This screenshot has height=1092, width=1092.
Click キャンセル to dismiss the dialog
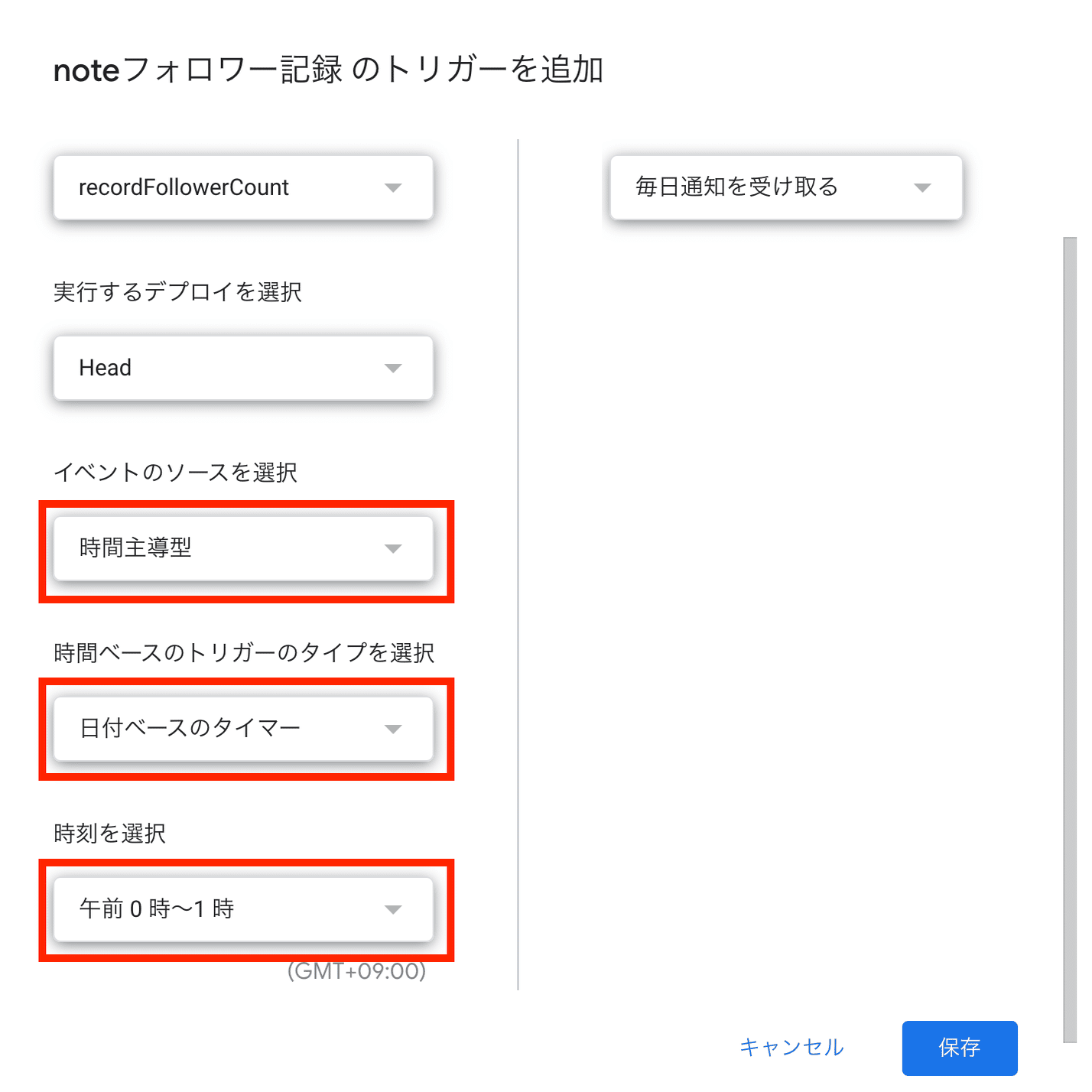(790, 1048)
